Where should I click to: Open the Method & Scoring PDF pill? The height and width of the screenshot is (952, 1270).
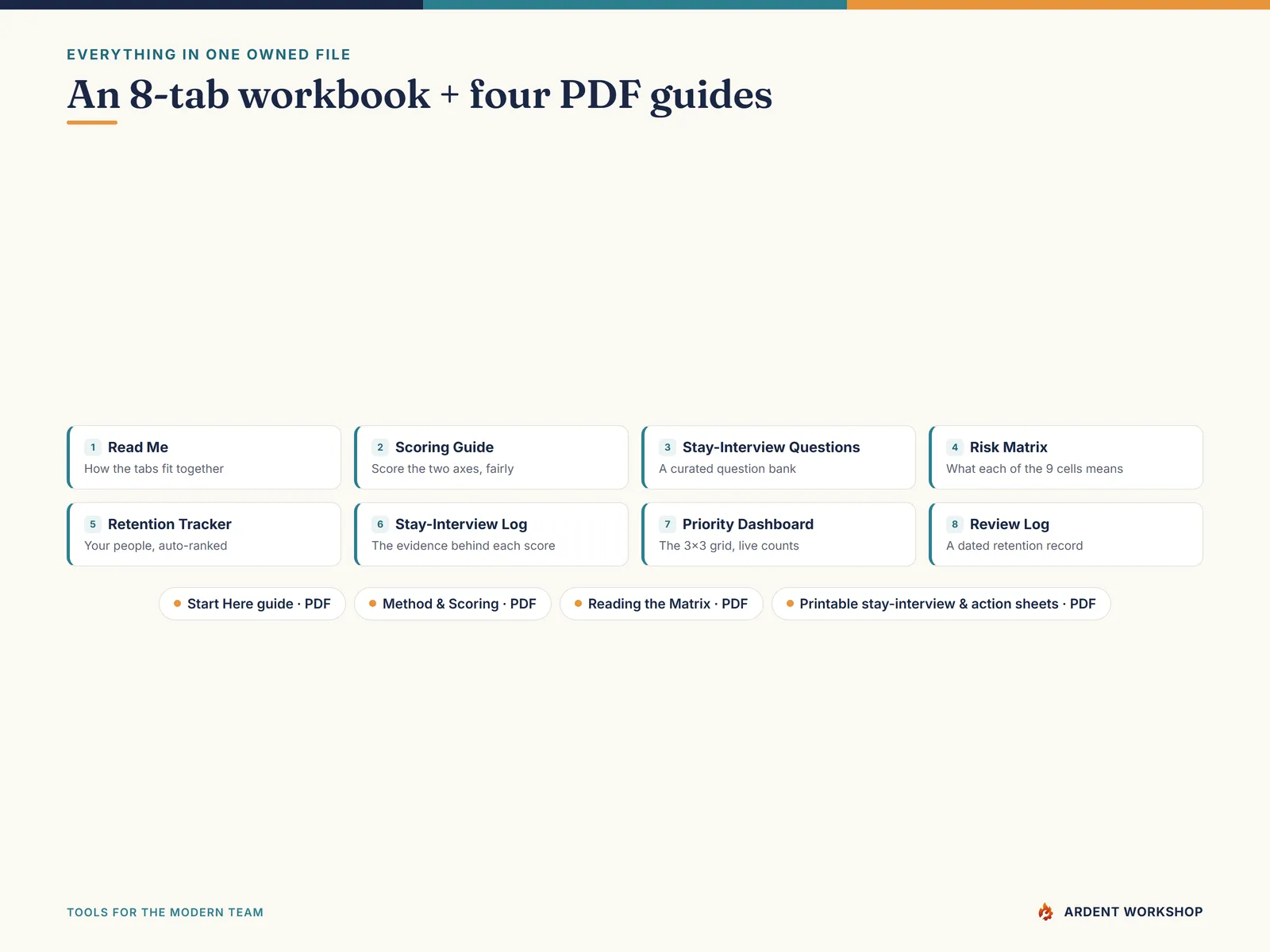point(452,604)
